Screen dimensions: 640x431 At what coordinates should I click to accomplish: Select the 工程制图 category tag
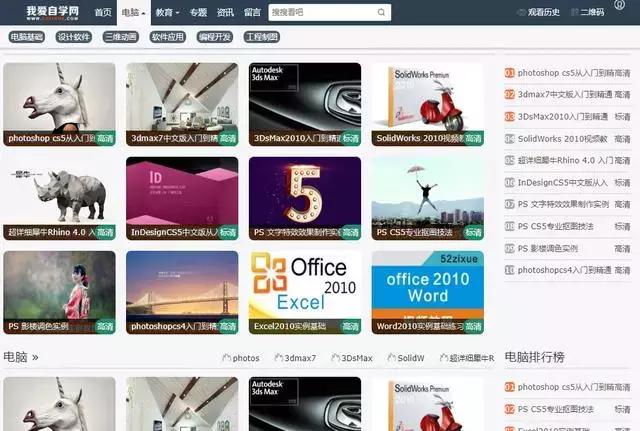tap(262, 37)
